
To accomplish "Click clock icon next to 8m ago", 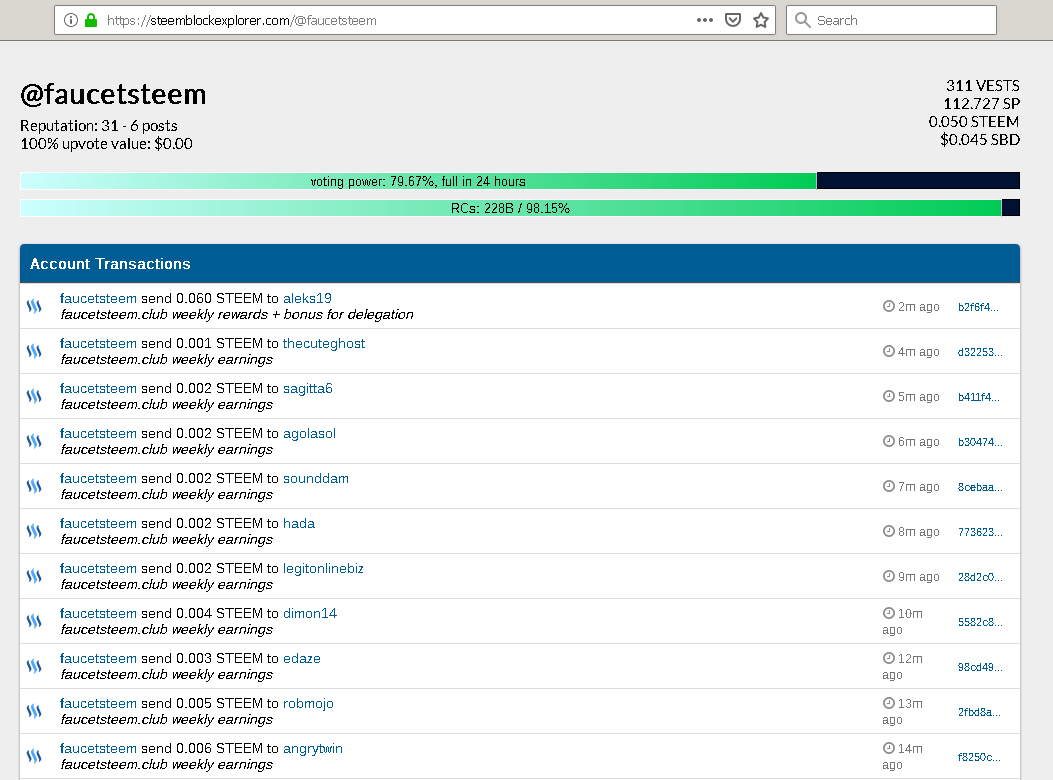I will (x=888, y=531).
